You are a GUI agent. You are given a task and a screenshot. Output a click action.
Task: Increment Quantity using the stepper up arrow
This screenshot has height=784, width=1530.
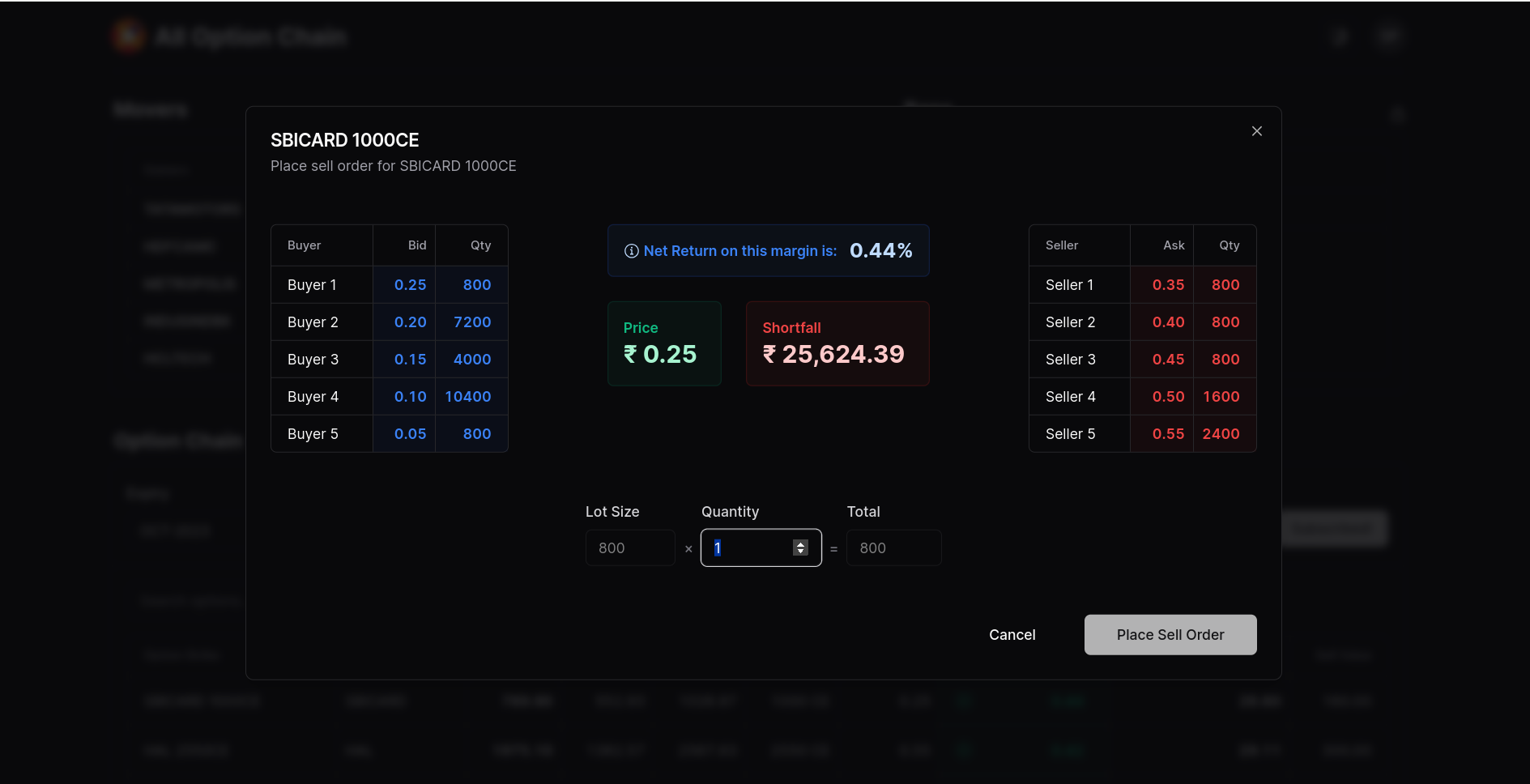(800, 543)
